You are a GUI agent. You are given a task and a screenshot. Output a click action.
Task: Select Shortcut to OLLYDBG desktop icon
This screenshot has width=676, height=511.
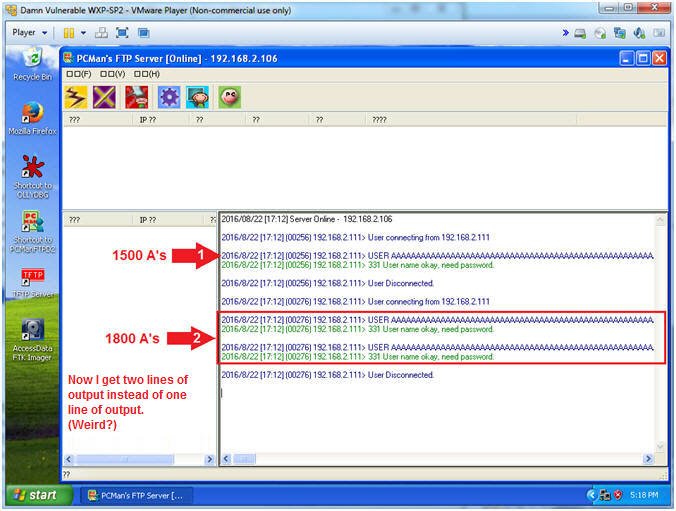pyautogui.click(x=32, y=177)
